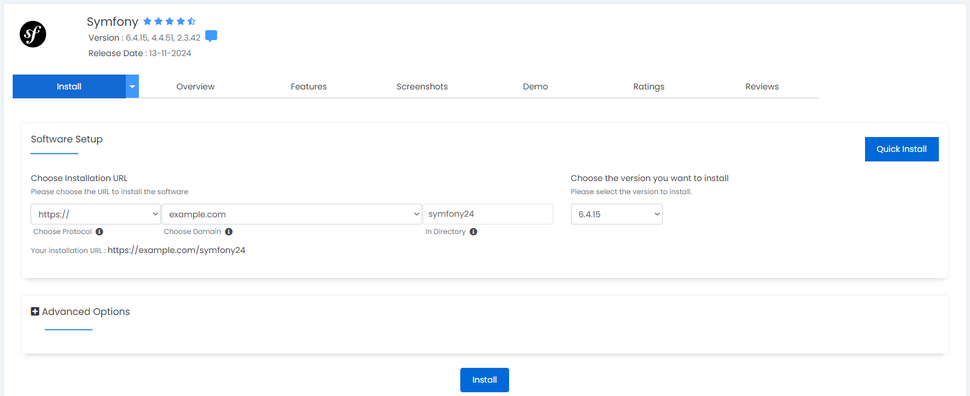Click the Release Date 13-11-2024 text

pos(140,53)
